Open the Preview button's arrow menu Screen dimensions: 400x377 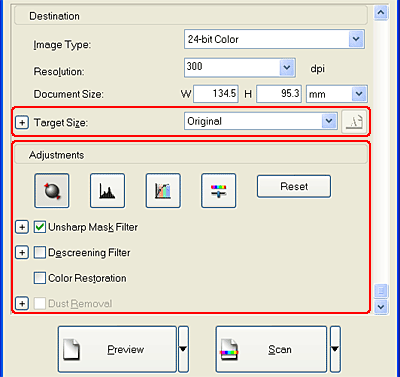point(183,349)
